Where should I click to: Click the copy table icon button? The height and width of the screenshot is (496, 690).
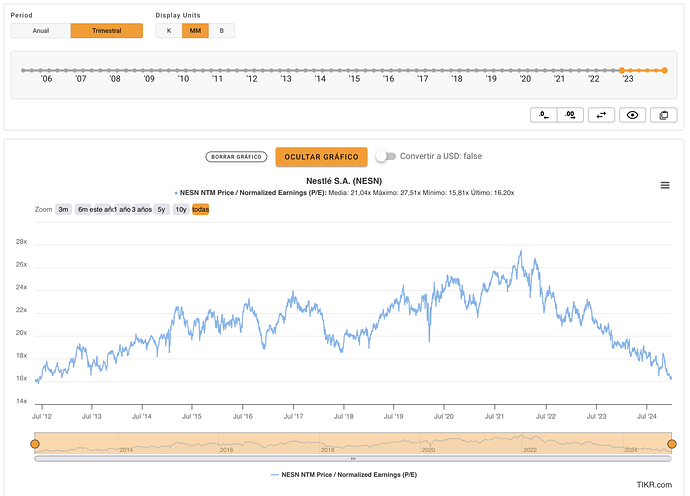664,115
